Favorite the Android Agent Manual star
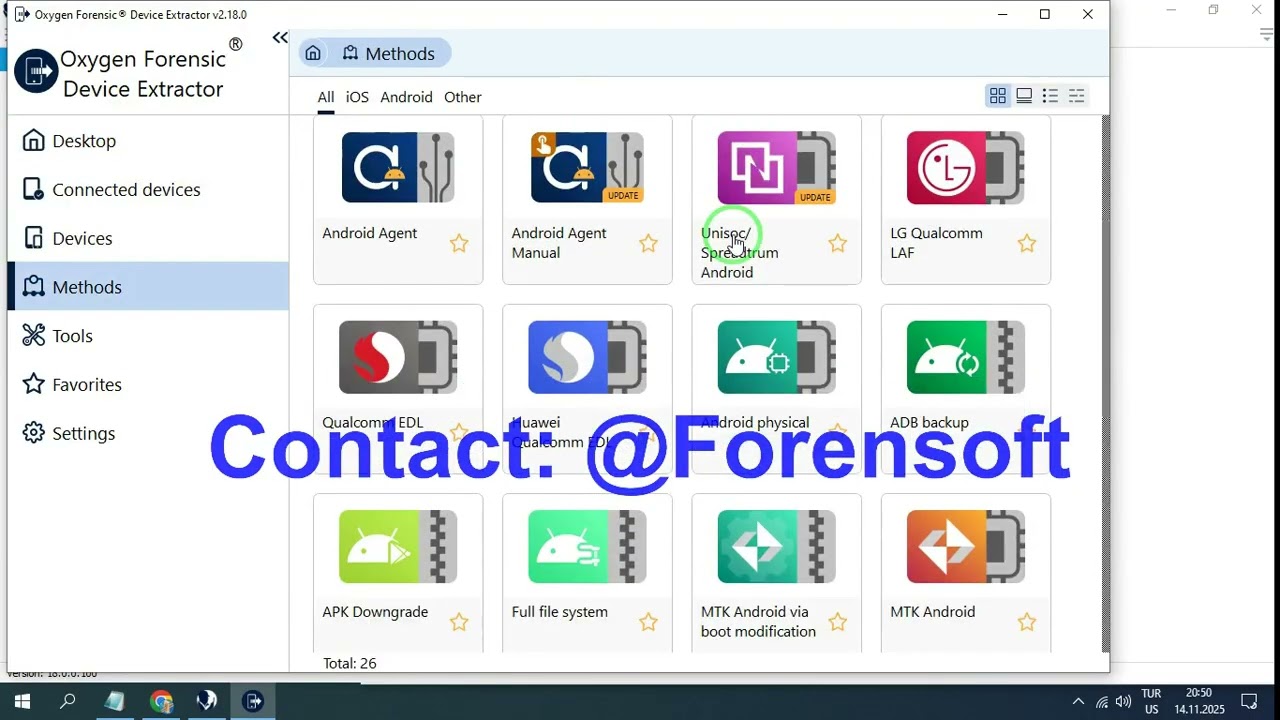Screen dimensions: 1280x720 (x=648, y=243)
